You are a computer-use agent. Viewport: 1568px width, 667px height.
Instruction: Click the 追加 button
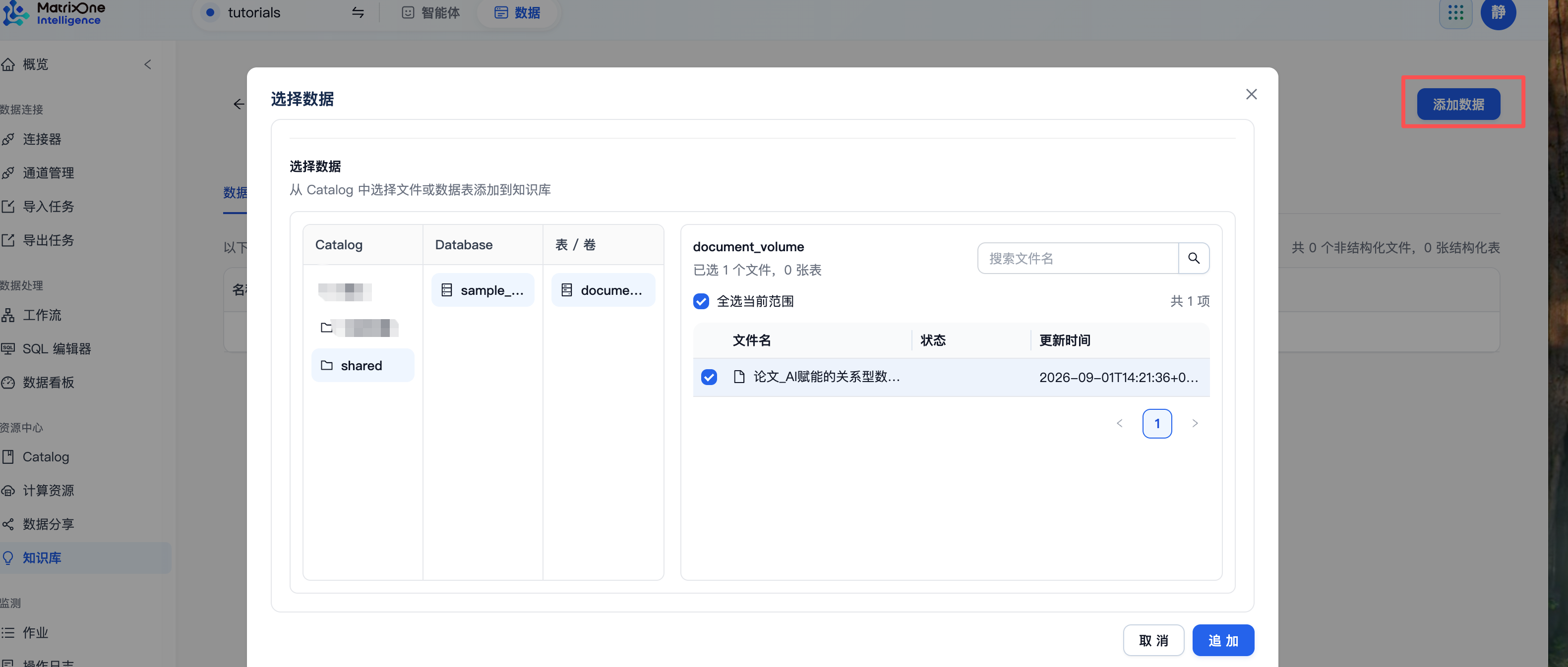pos(1223,640)
